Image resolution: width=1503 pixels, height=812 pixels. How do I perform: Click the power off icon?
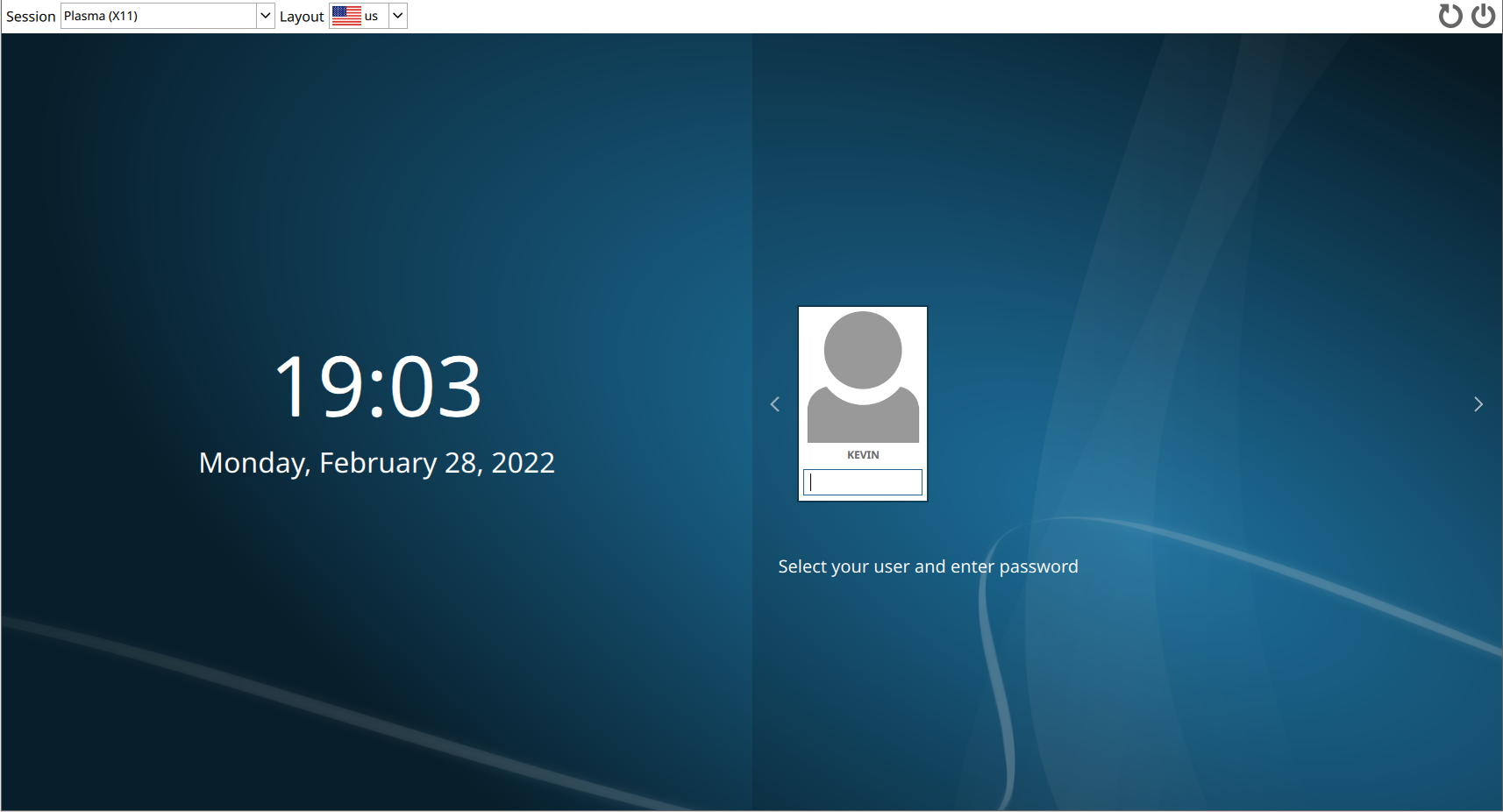coord(1483,16)
